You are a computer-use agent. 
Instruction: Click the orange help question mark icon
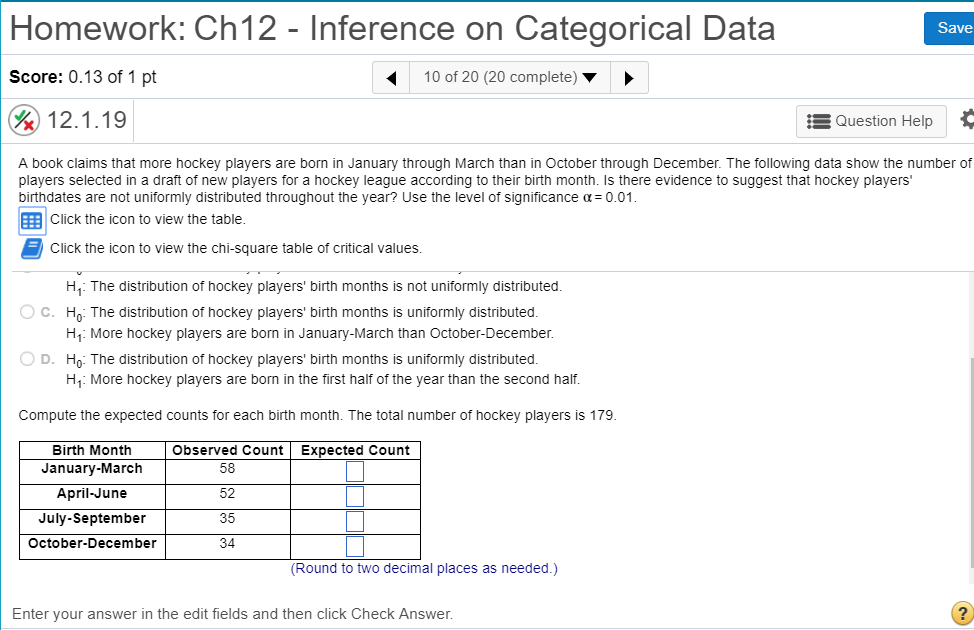tap(961, 614)
